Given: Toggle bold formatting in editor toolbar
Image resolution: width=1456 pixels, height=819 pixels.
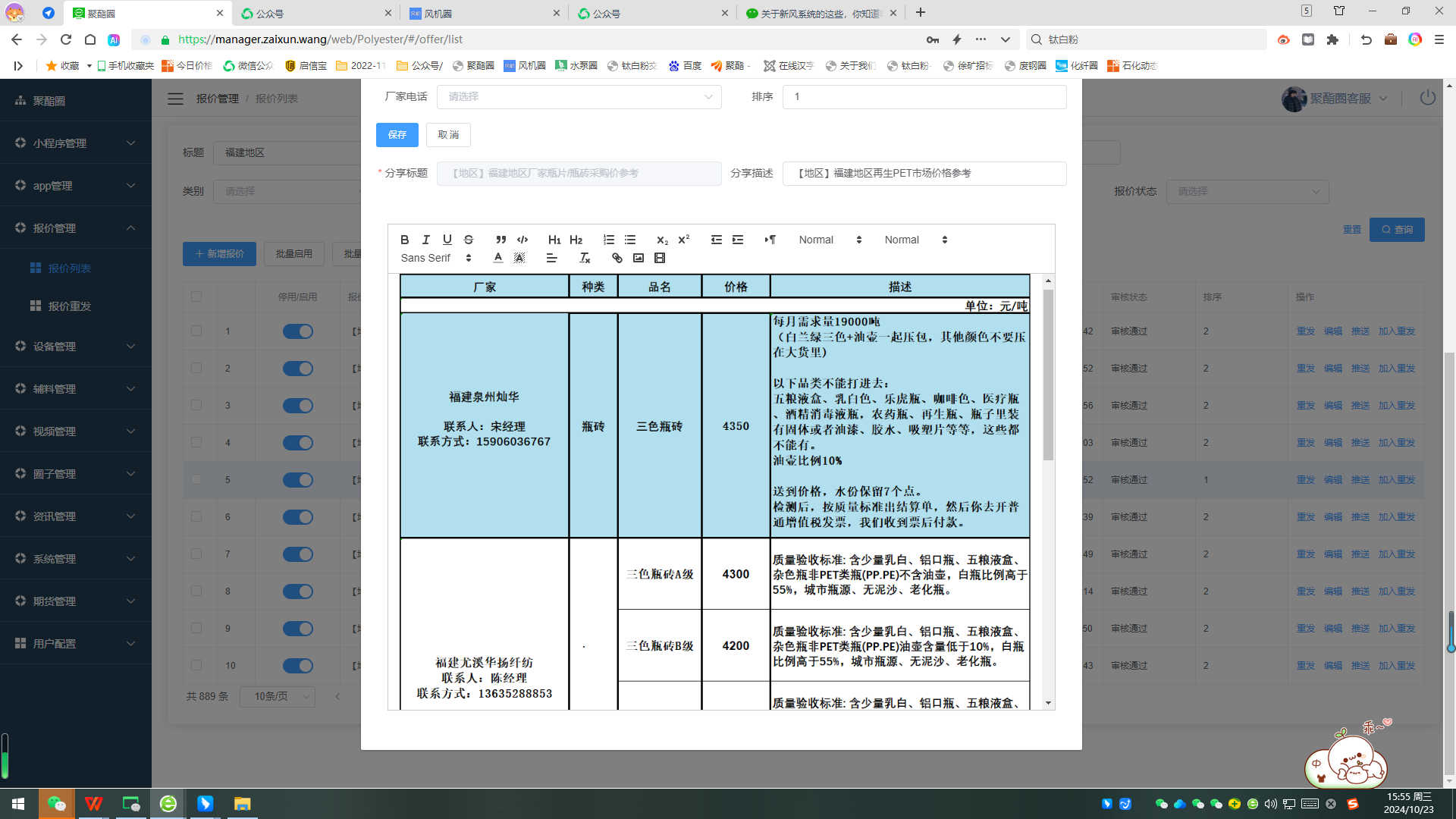Looking at the screenshot, I should click(x=404, y=240).
